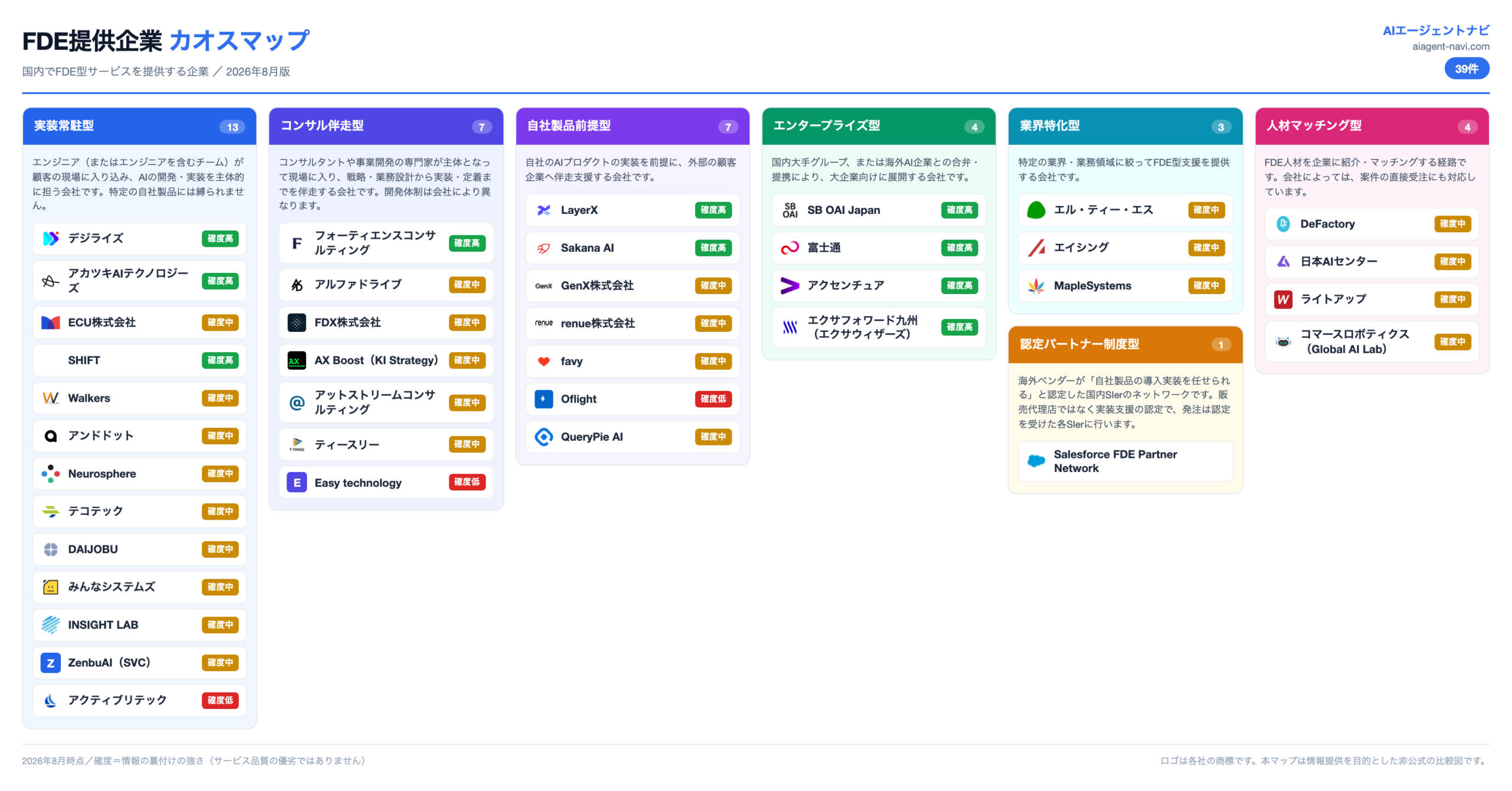The height and width of the screenshot is (791, 1512).
Task: Click the SB OAI Japan logo
Action: pyautogui.click(x=790, y=210)
